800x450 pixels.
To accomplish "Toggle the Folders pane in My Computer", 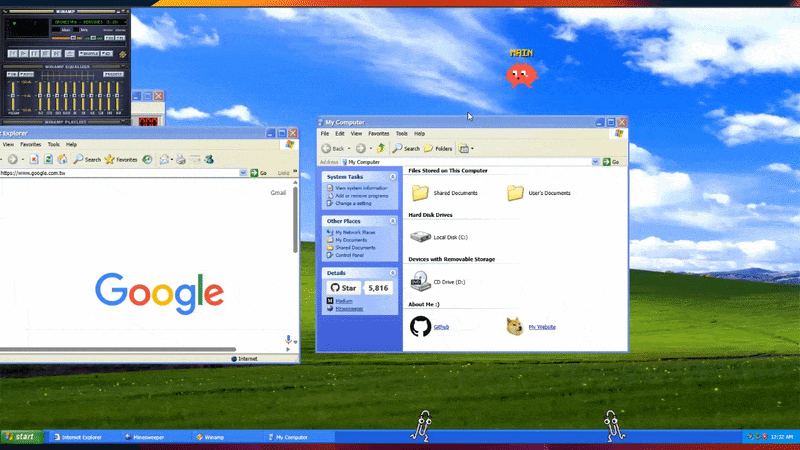I will tap(438, 148).
